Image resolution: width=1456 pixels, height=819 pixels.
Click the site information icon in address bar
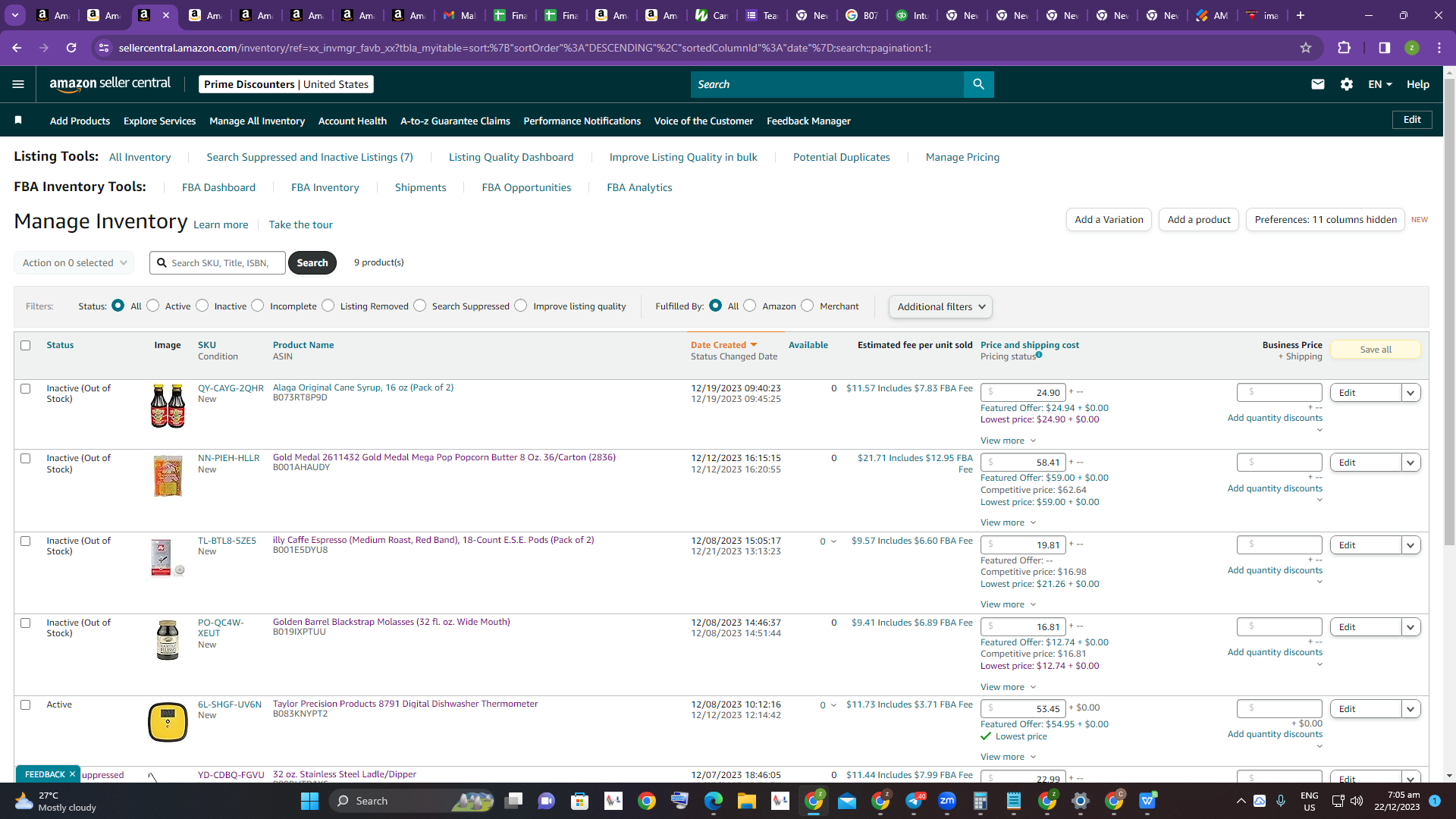[104, 48]
